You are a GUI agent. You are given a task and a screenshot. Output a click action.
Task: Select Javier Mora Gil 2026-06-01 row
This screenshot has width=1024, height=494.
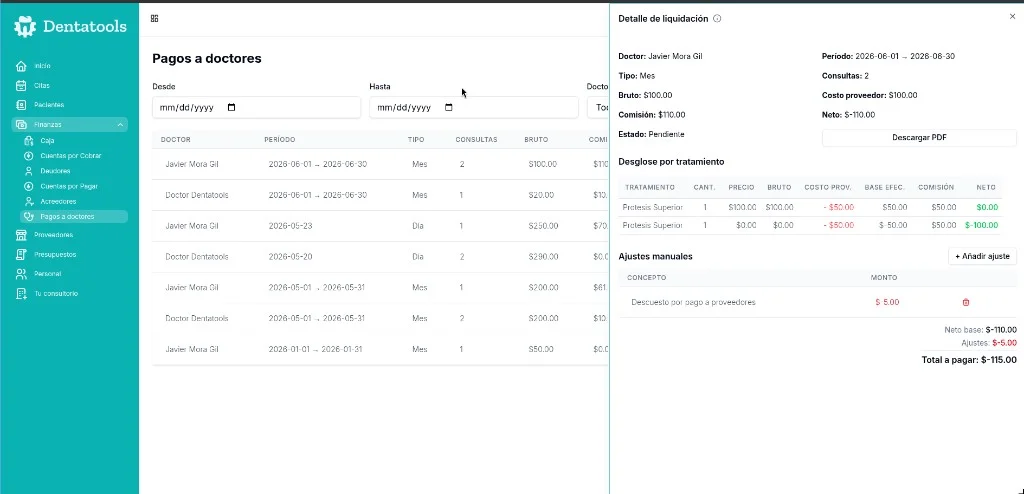pyautogui.click(x=380, y=164)
